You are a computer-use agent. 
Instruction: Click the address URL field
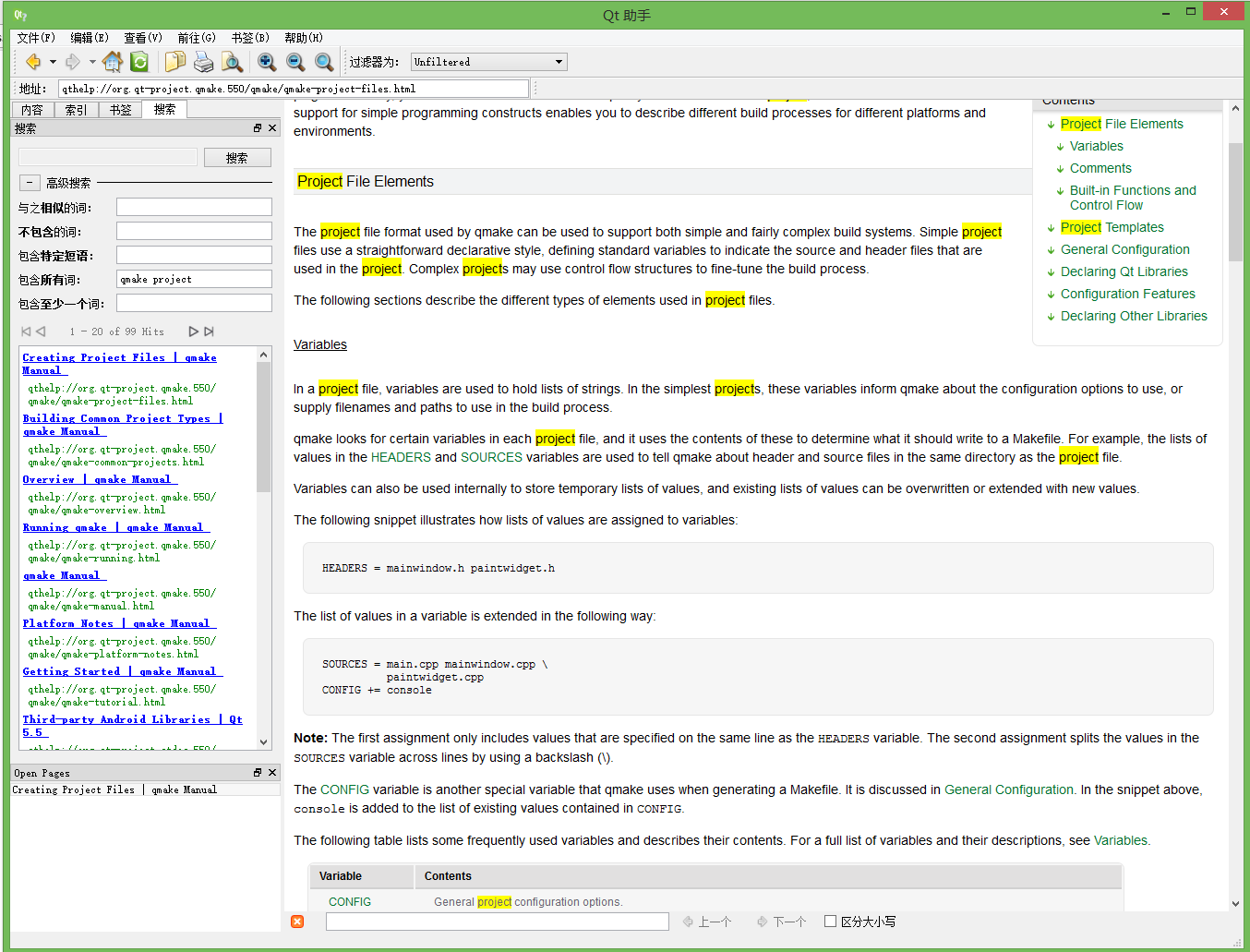294,89
